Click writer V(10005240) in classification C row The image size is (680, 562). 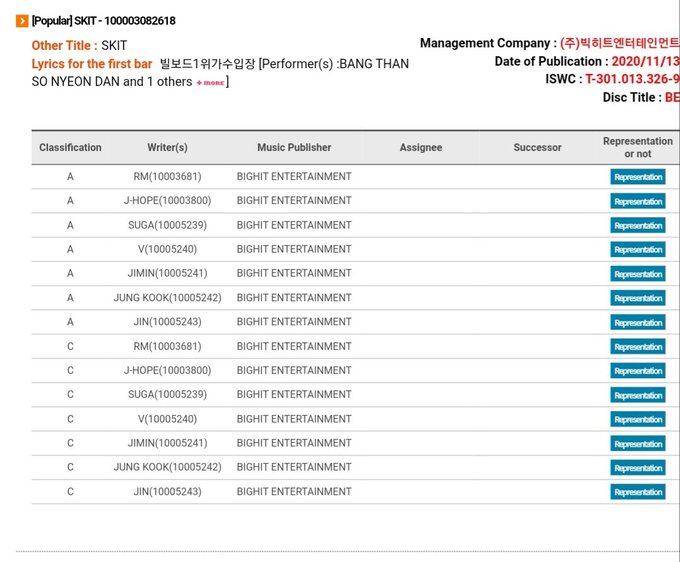point(167,419)
